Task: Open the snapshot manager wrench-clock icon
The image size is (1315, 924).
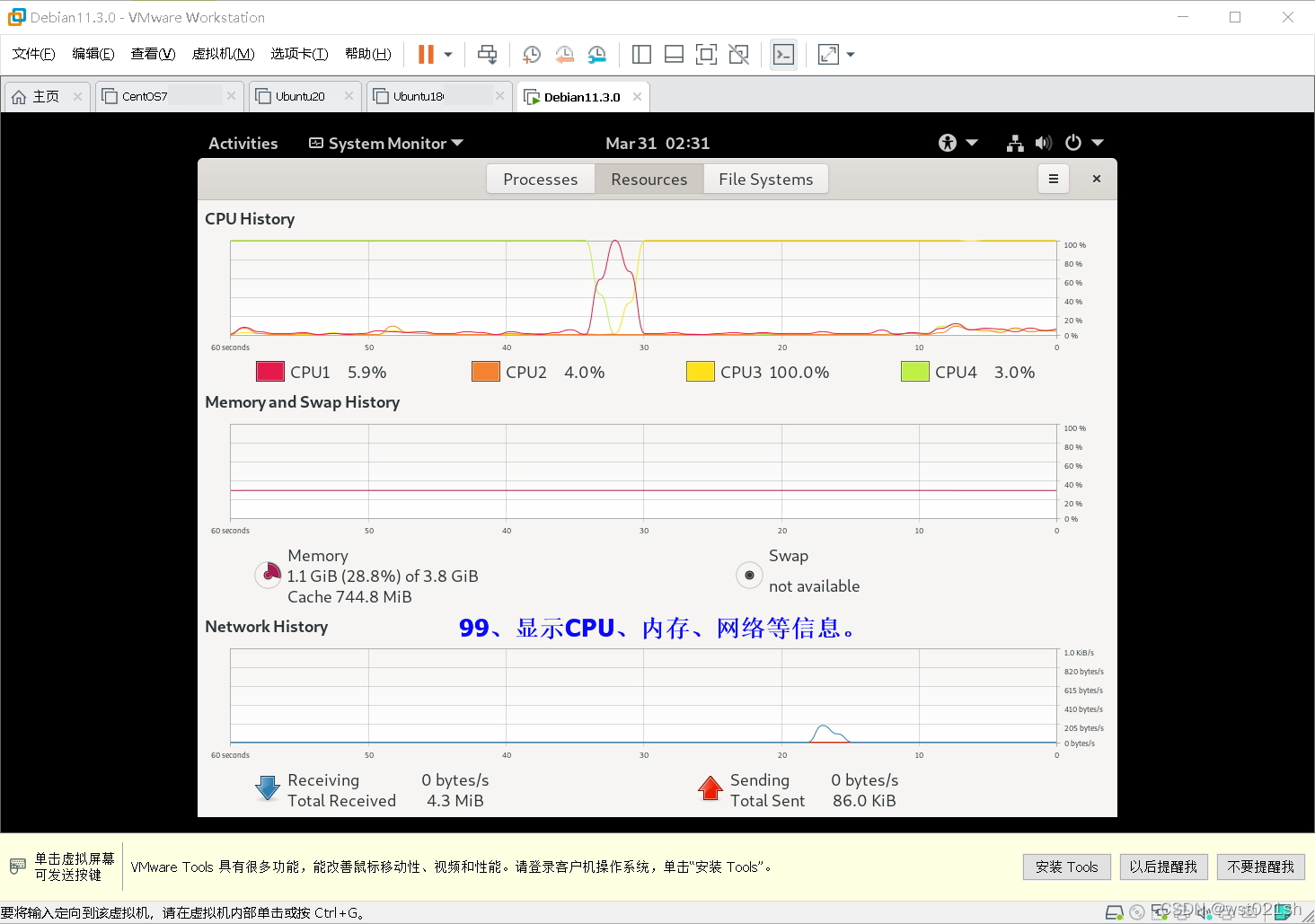Action: pyautogui.click(x=597, y=55)
